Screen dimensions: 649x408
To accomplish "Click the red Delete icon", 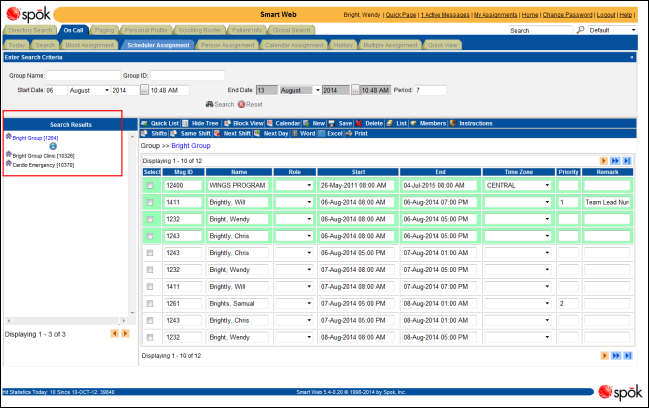I will (x=358, y=123).
